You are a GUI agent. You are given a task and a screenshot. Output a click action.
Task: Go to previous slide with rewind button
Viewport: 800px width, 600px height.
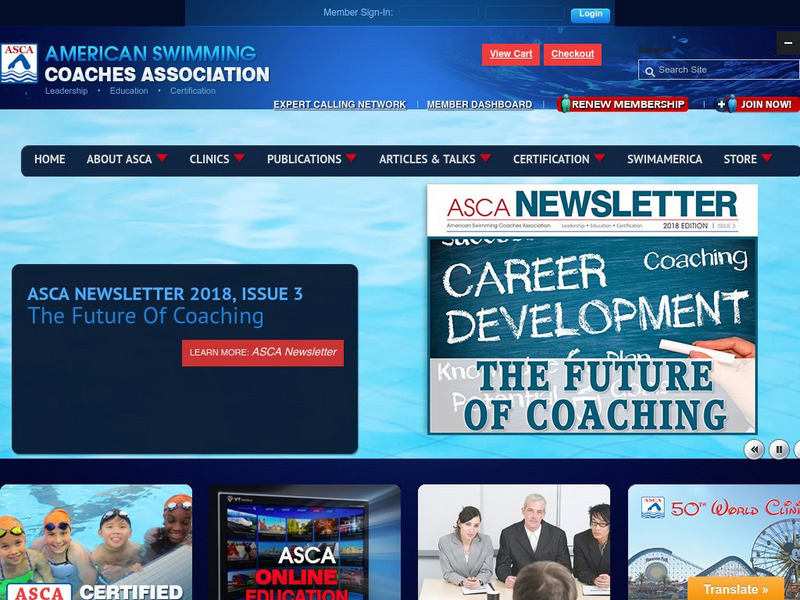[754, 449]
